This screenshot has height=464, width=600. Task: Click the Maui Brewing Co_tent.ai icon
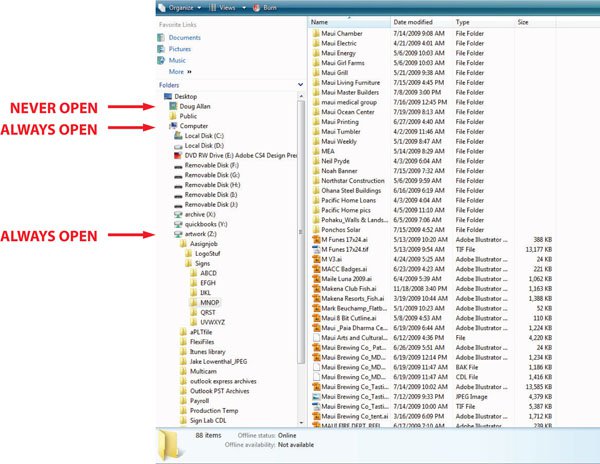tap(316, 416)
